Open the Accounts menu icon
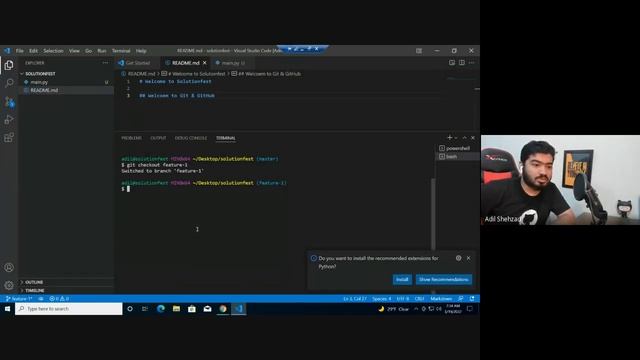 (x=9, y=267)
